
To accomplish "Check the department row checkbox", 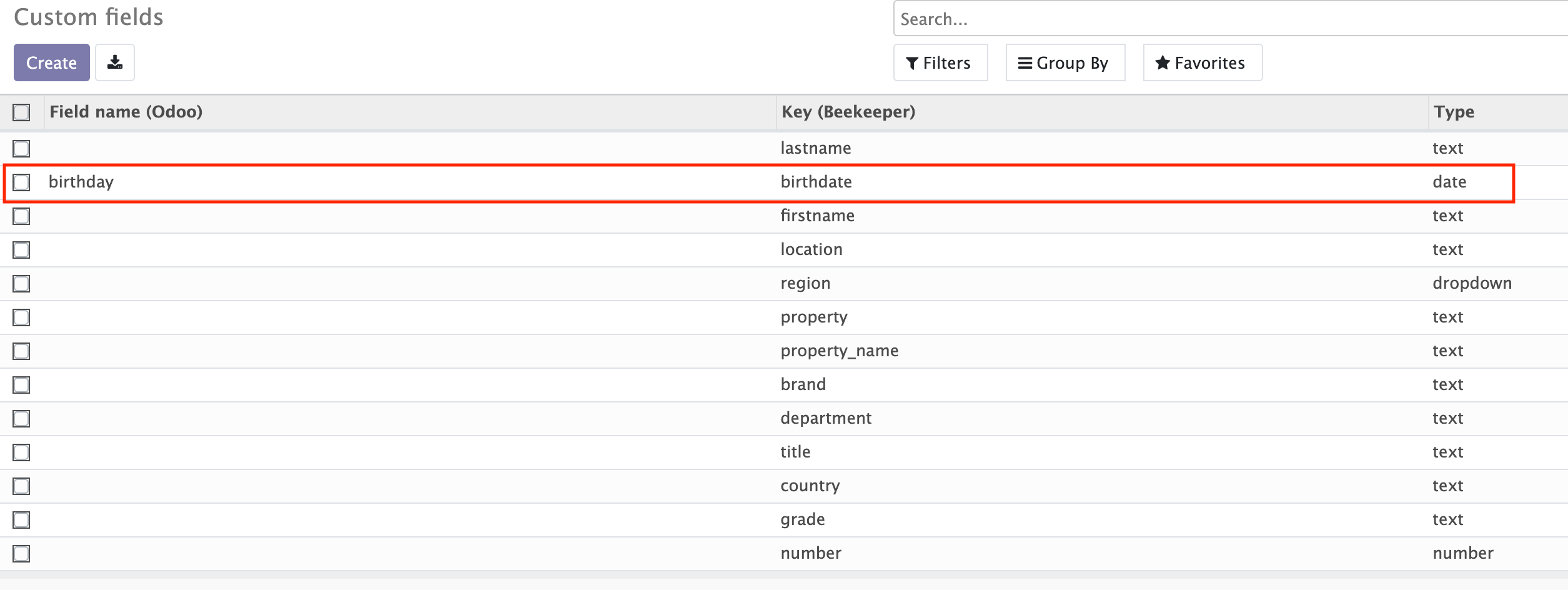I will point(21,419).
